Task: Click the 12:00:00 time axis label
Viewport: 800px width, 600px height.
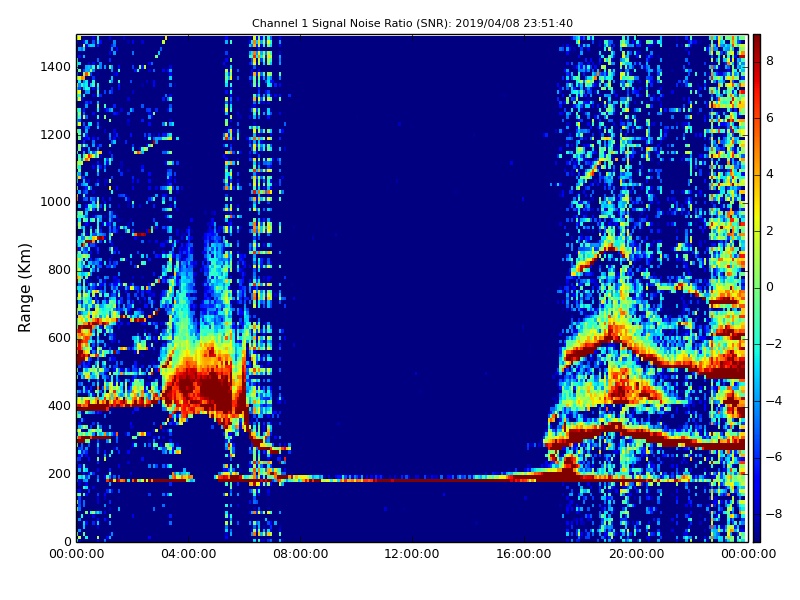Action: (x=412, y=554)
